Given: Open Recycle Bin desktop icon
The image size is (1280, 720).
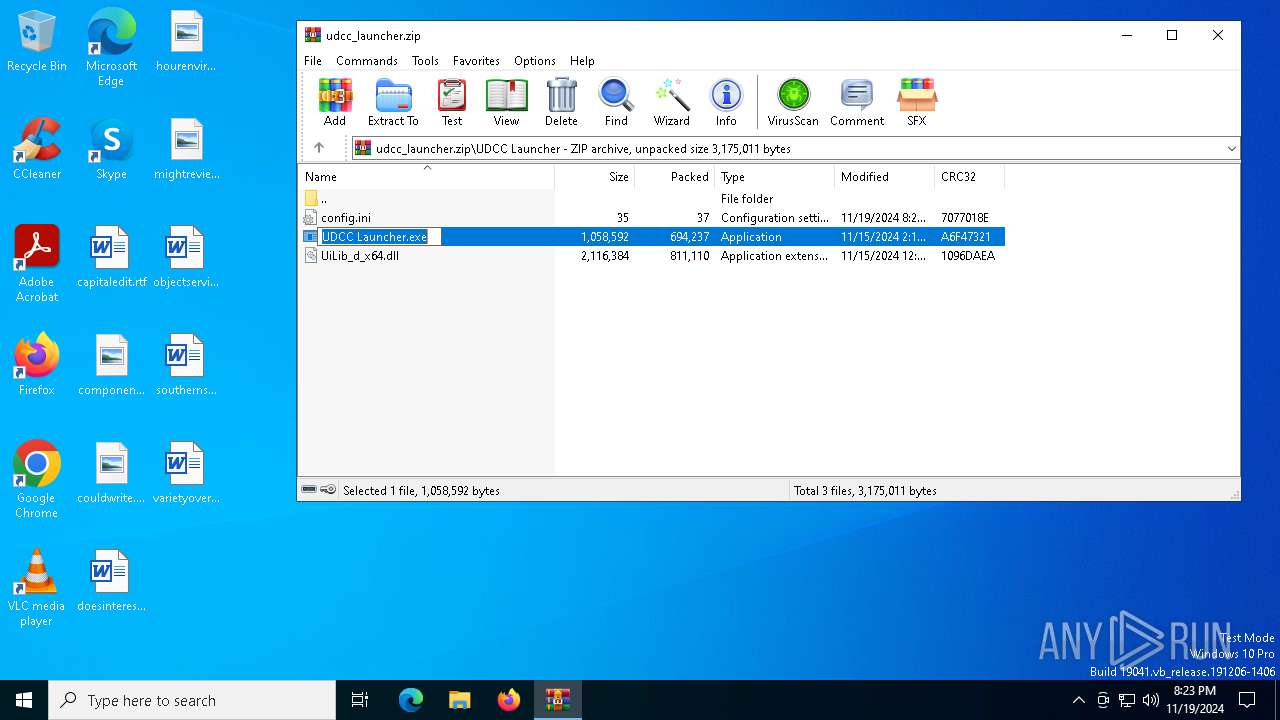Looking at the screenshot, I should [x=37, y=42].
